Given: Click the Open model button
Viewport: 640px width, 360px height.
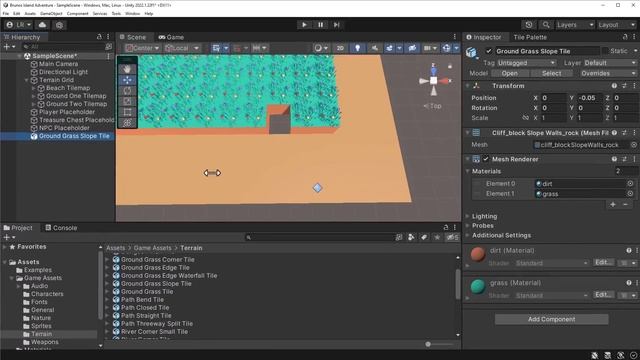Looking at the screenshot, I should (x=509, y=73).
